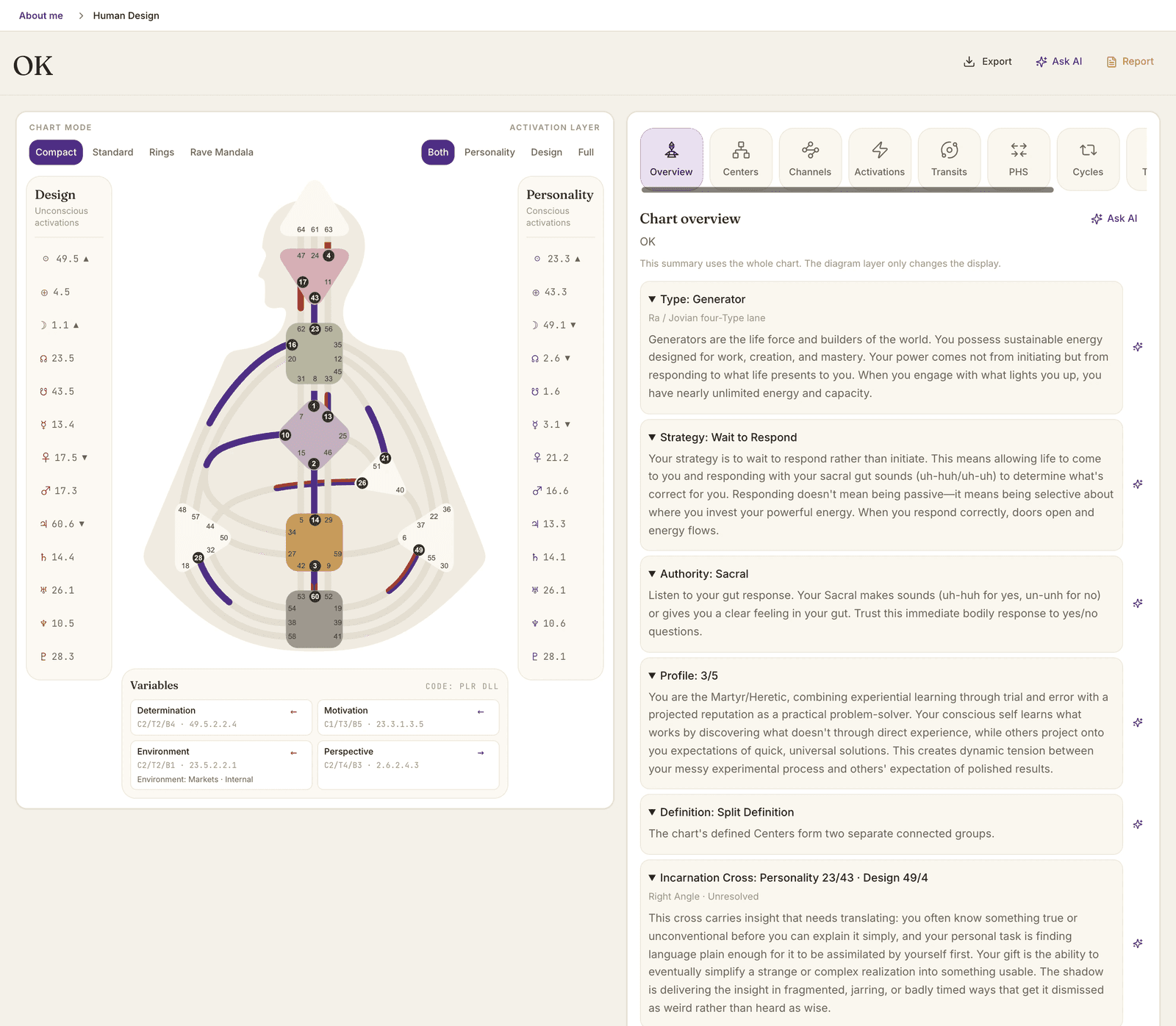Click sparkle icon beside Strategy: Wait to Respond
Image resolution: width=1176 pixels, height=1026 pixels.
tap(1138, 484)
